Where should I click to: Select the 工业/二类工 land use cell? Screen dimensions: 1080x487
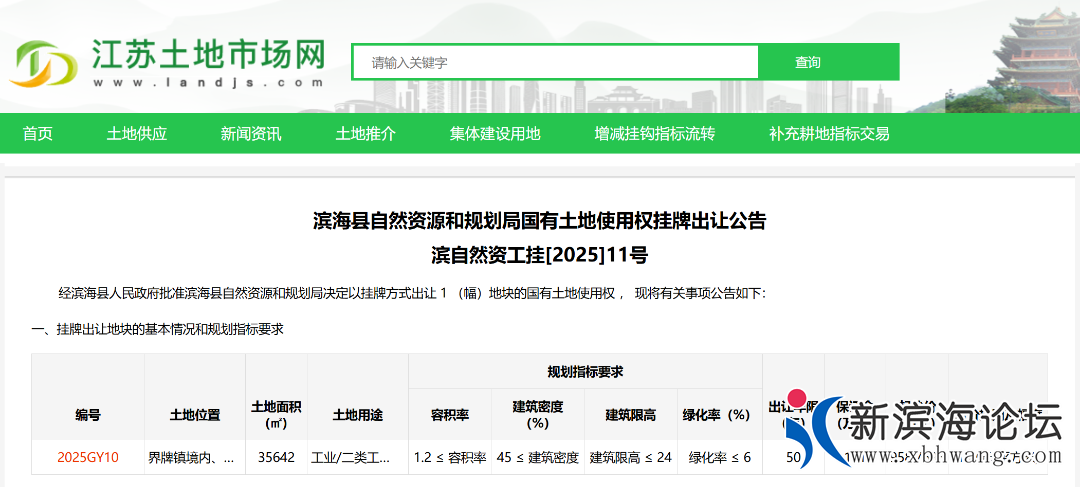pos(357,458)
